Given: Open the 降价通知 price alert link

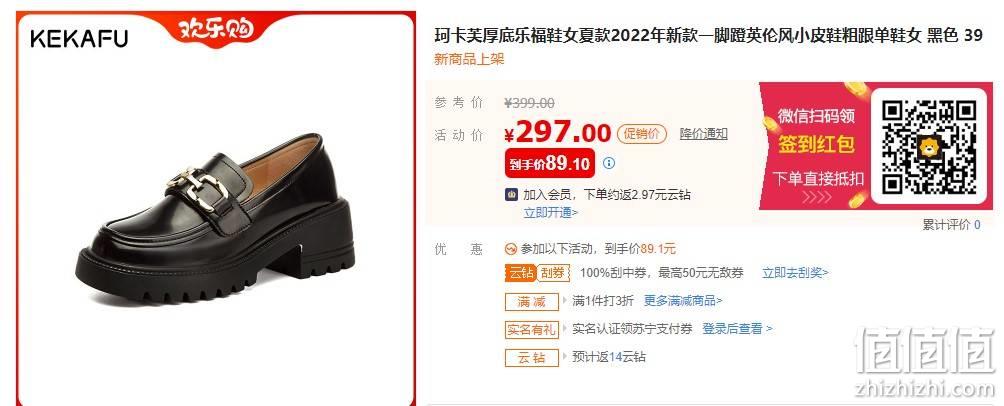Looking at the screenshot, I should [x=704, y=134].
